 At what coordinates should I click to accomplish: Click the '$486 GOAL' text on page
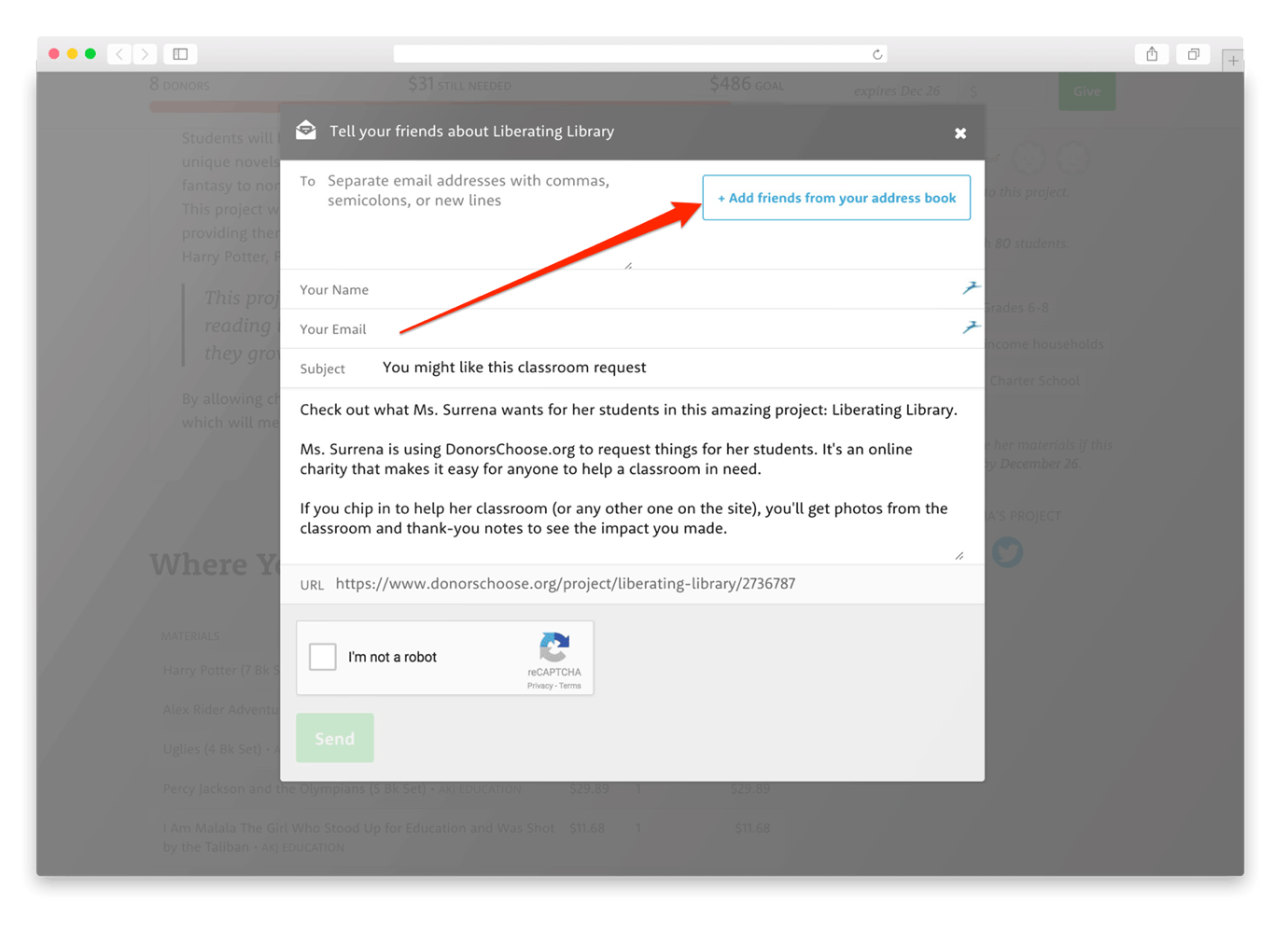[x=747, y=85]
